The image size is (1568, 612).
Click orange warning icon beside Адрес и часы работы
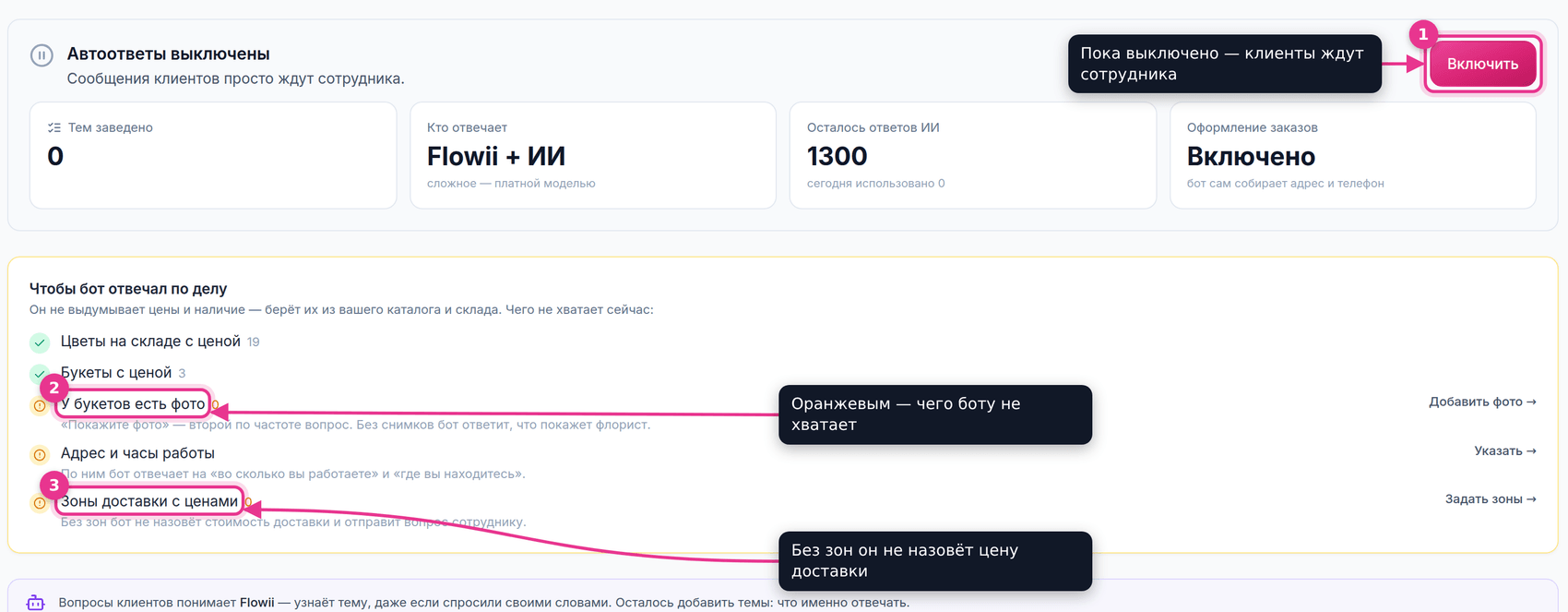coord(40,454)
